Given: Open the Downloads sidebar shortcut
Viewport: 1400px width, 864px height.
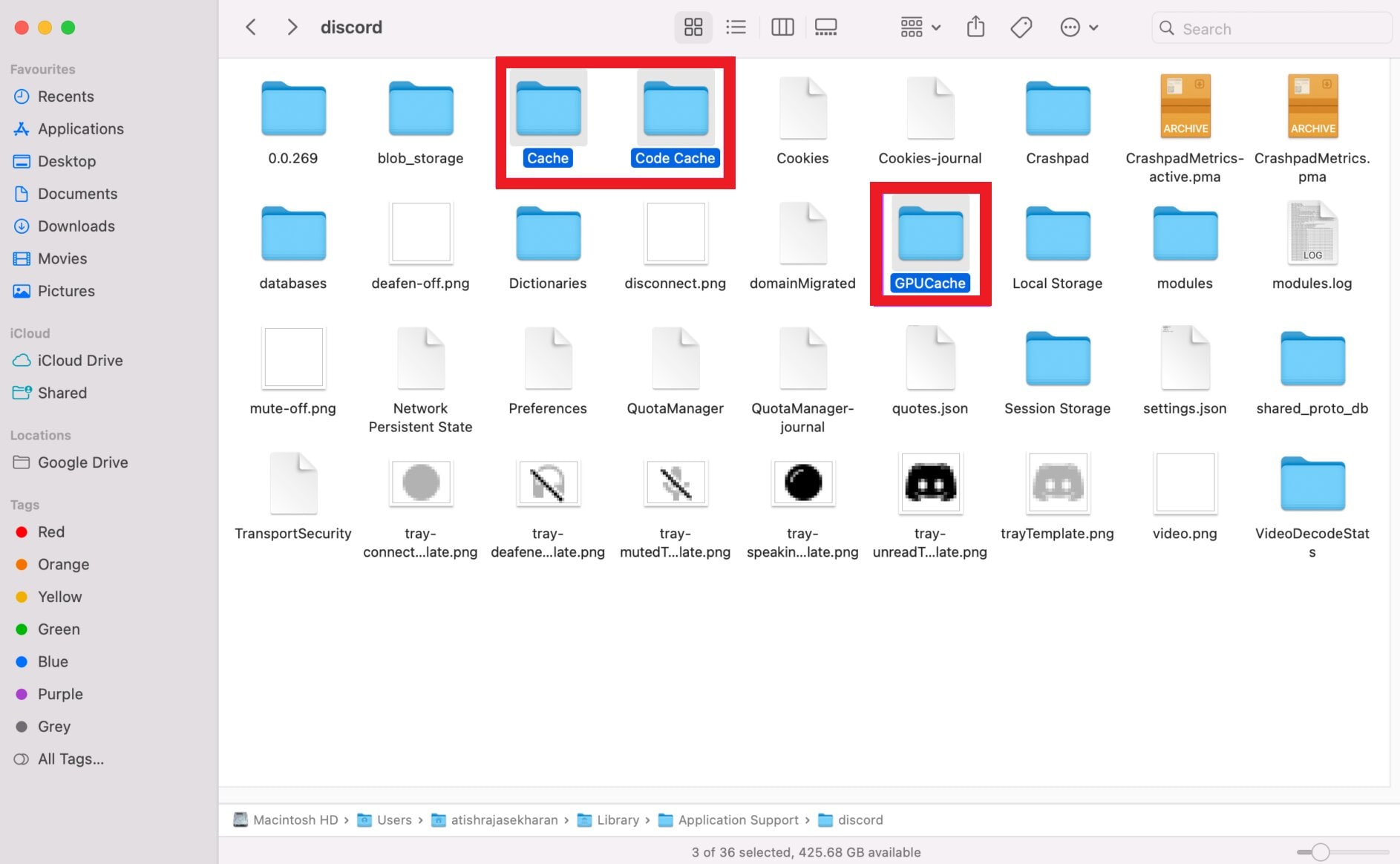Looking at the screenshot, I should [76, 226].
